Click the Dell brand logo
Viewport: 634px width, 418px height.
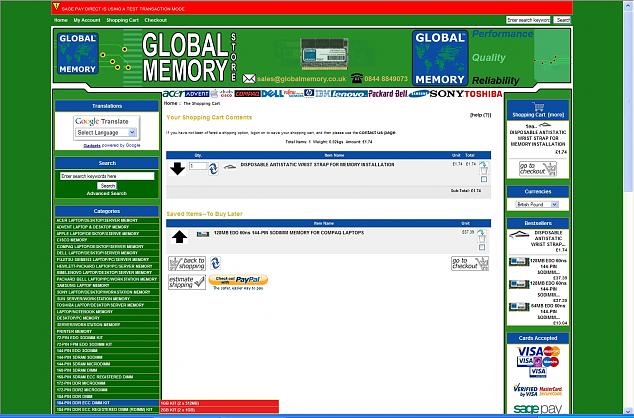tap(272, 94)
